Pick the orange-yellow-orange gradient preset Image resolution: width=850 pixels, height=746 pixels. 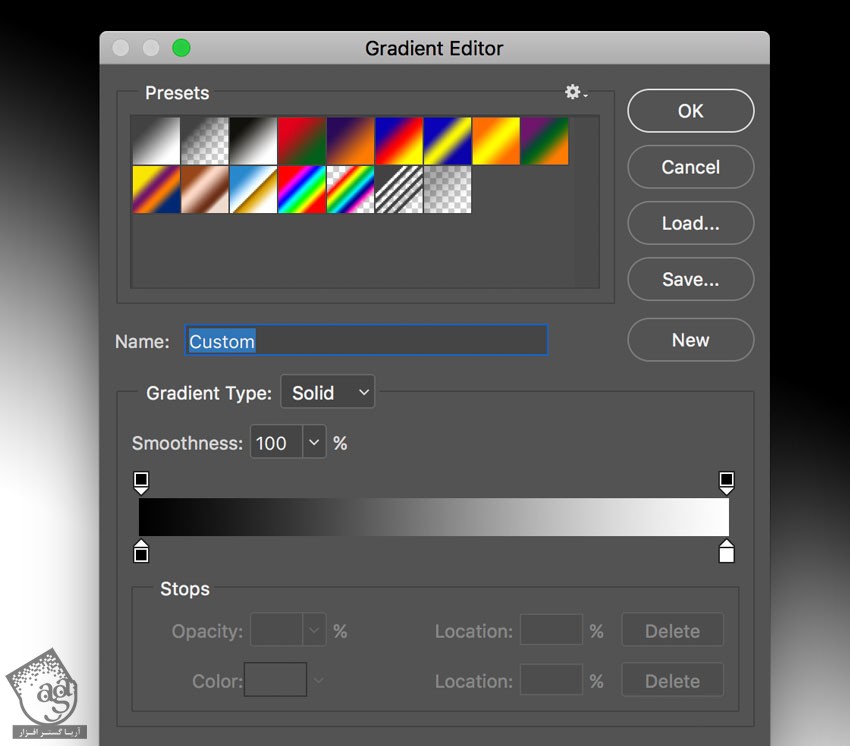(496, 141)
